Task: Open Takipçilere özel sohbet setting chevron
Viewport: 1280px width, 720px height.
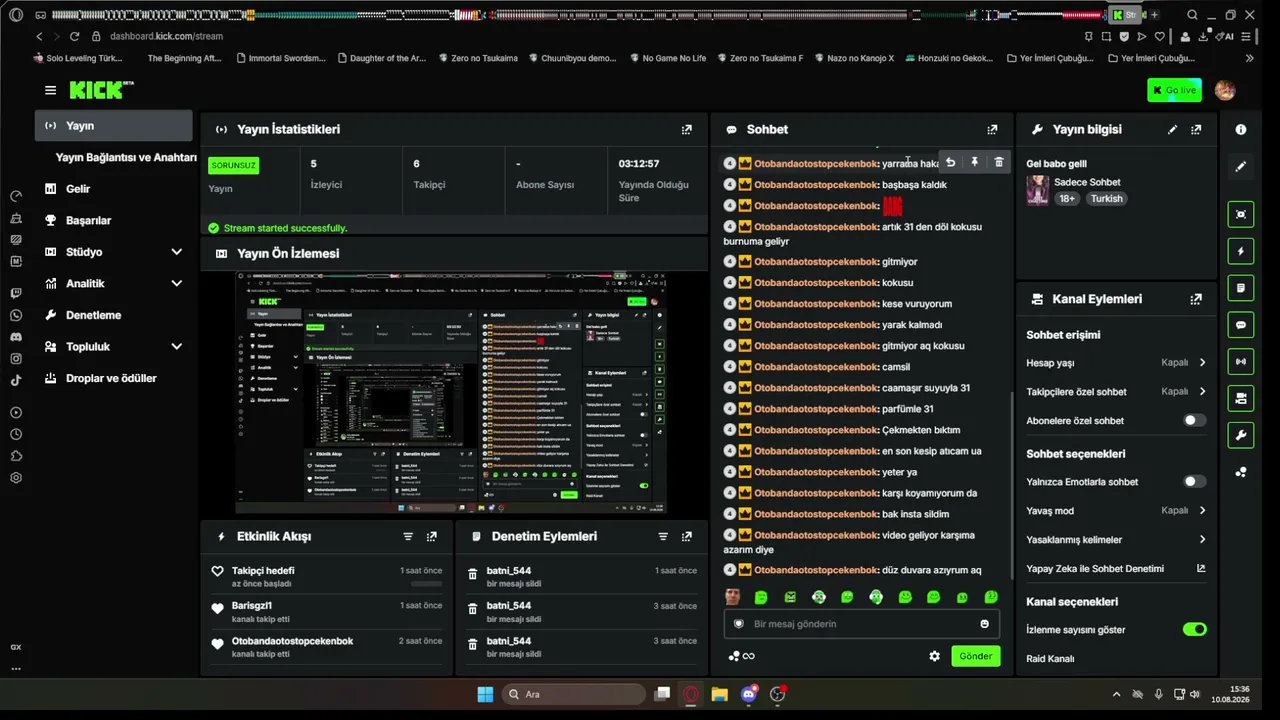Action: pos(1202,391)
